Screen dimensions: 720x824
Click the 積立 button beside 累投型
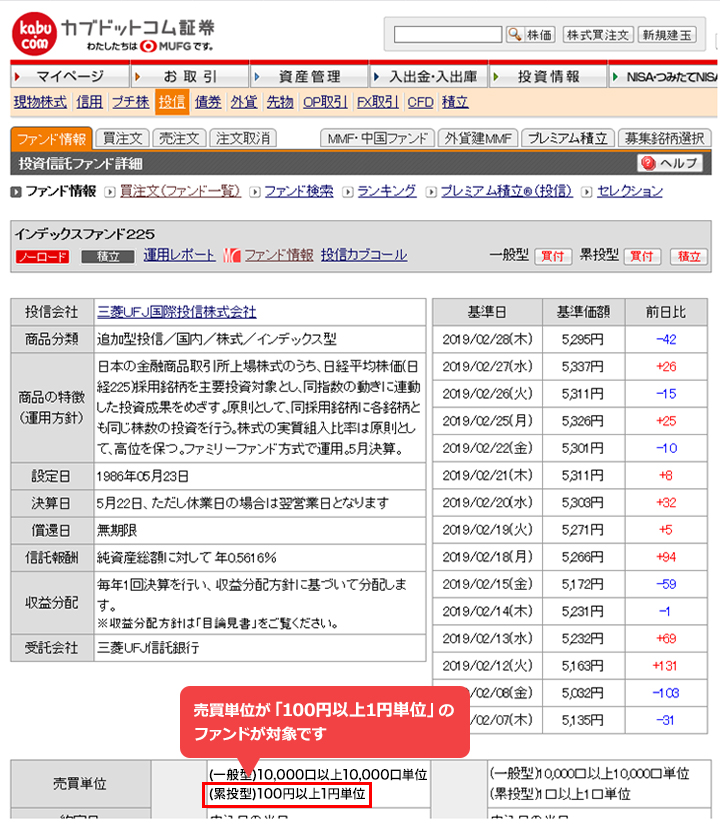687,256
